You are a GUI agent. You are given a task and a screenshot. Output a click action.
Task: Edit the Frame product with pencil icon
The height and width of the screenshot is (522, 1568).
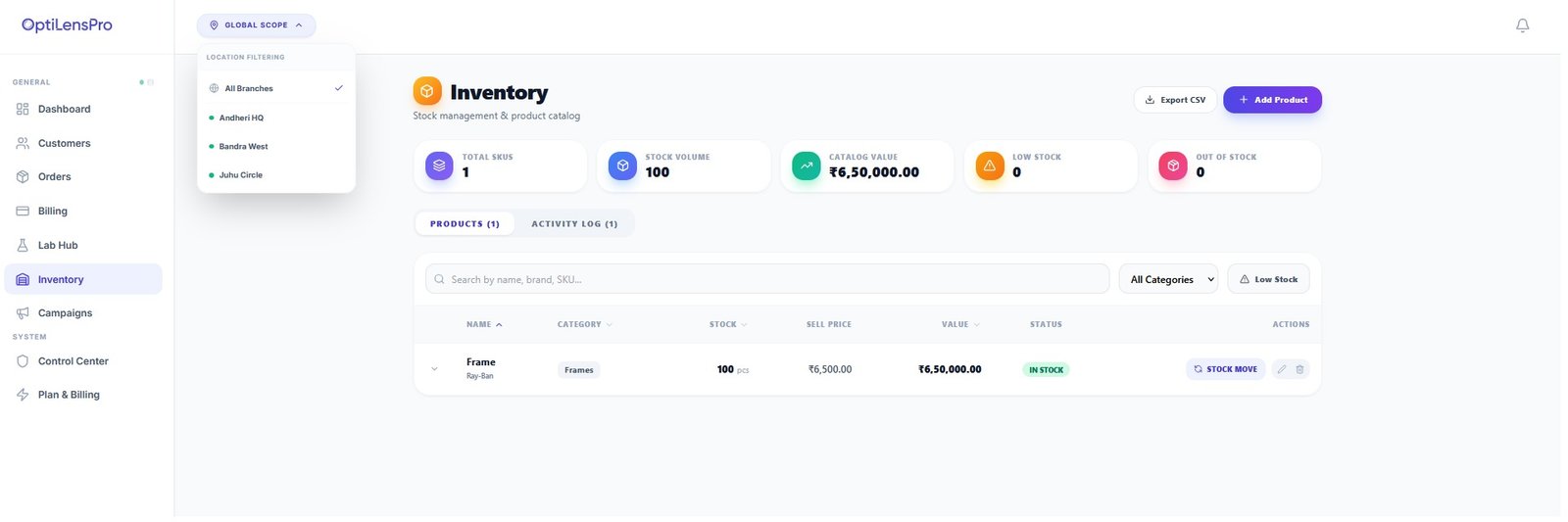1282,369
